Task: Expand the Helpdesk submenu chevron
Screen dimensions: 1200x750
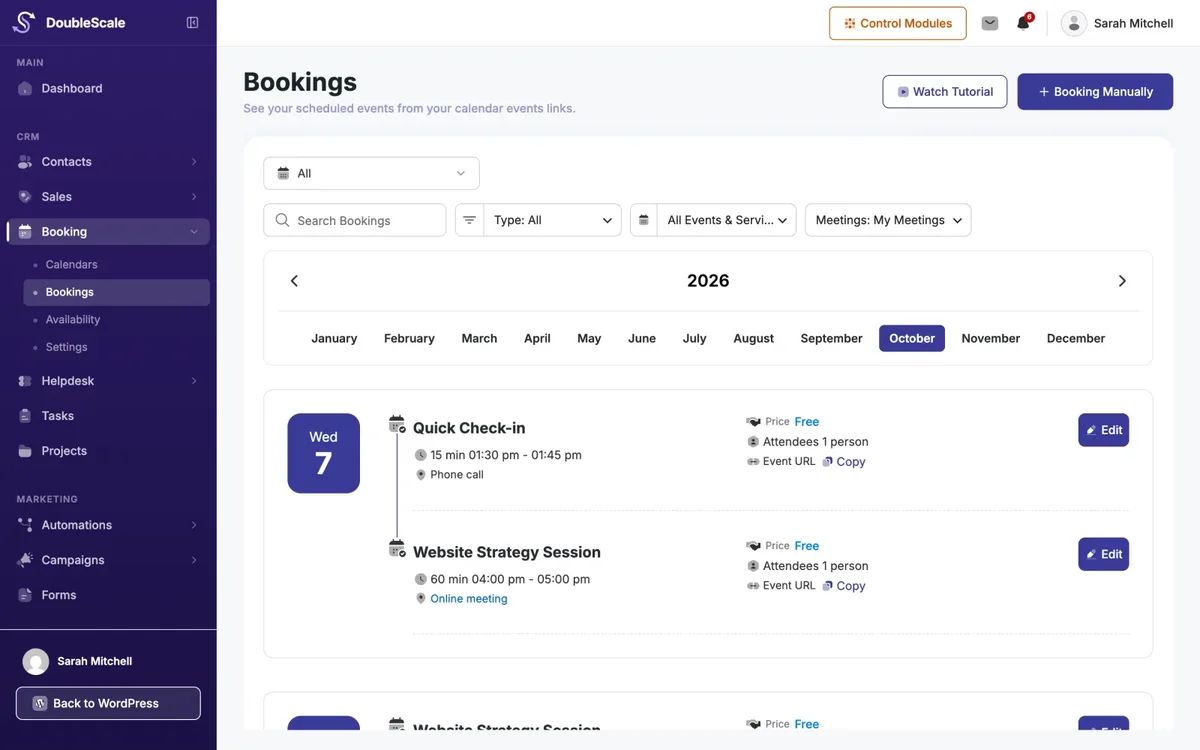Action: (194, 381)
